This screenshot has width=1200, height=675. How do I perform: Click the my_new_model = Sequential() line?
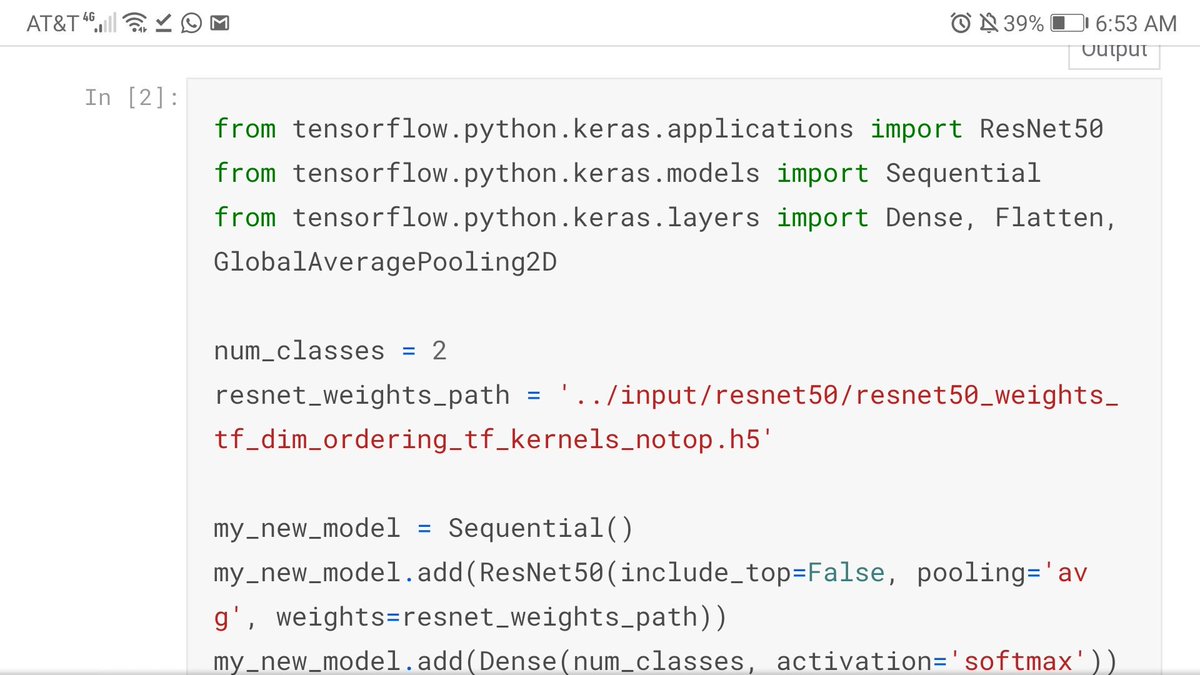click(424, 528)
